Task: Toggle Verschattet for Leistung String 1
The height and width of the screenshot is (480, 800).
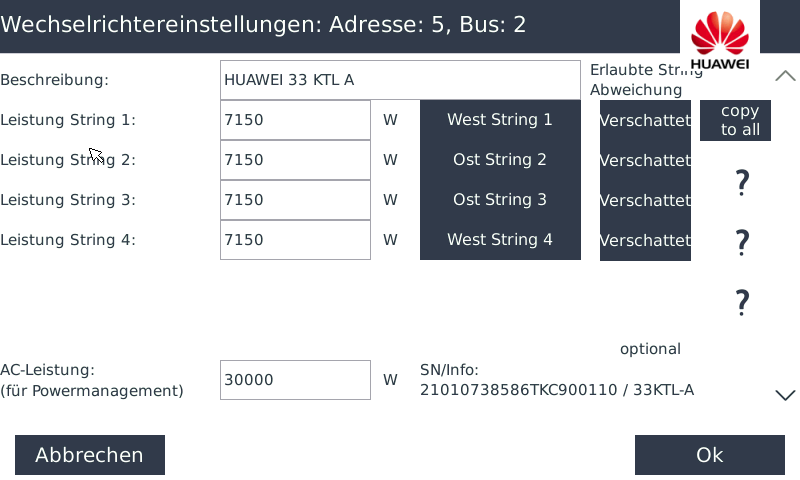Action: point(645,120)
